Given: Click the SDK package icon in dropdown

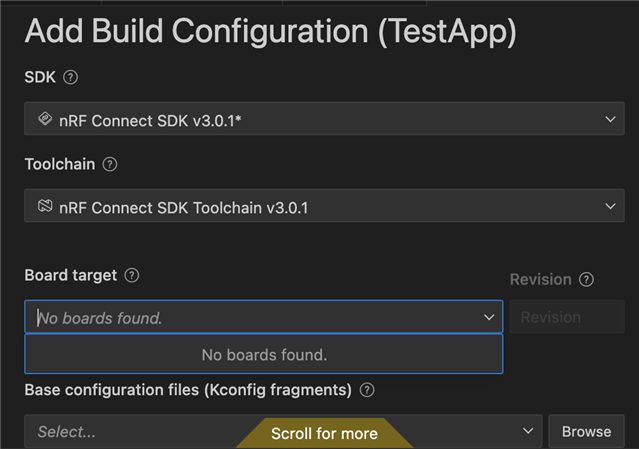Looking at the screenshot, I should pos(45,119).
